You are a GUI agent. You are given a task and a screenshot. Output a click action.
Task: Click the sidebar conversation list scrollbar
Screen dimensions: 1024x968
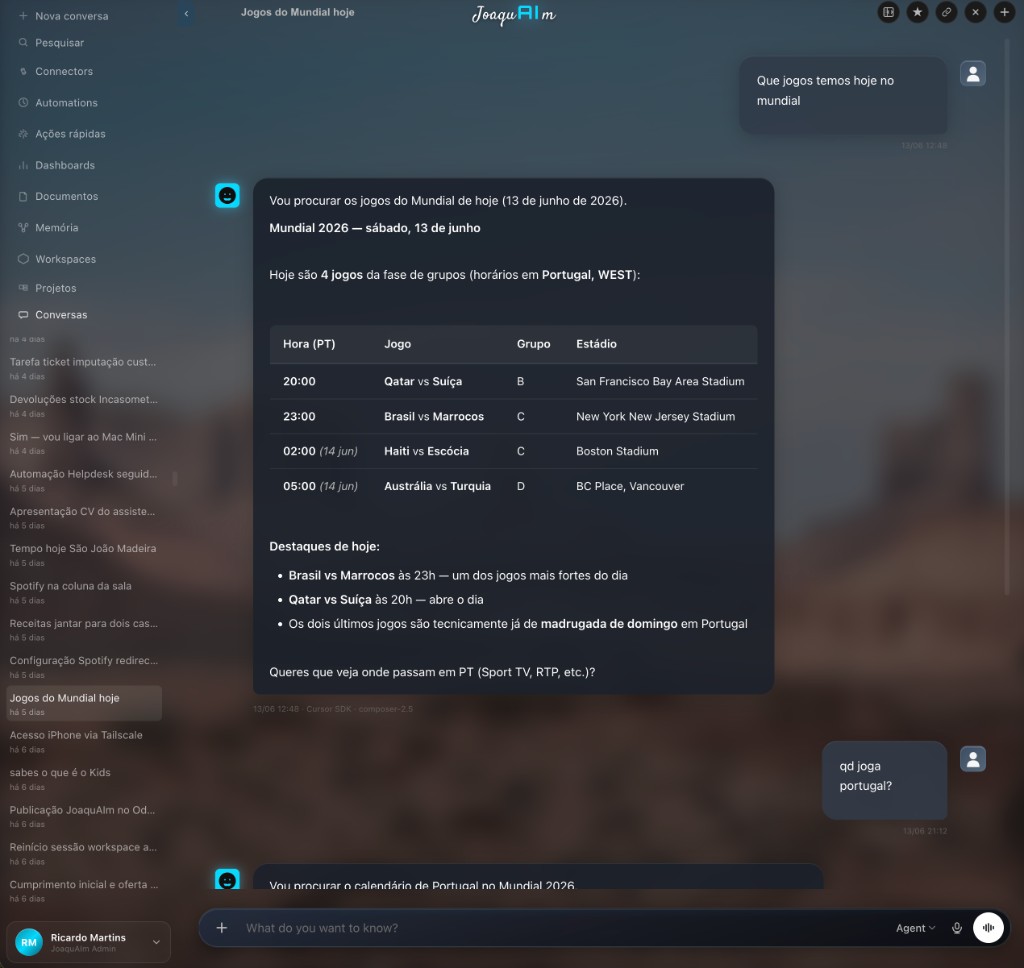coord(175,479)
